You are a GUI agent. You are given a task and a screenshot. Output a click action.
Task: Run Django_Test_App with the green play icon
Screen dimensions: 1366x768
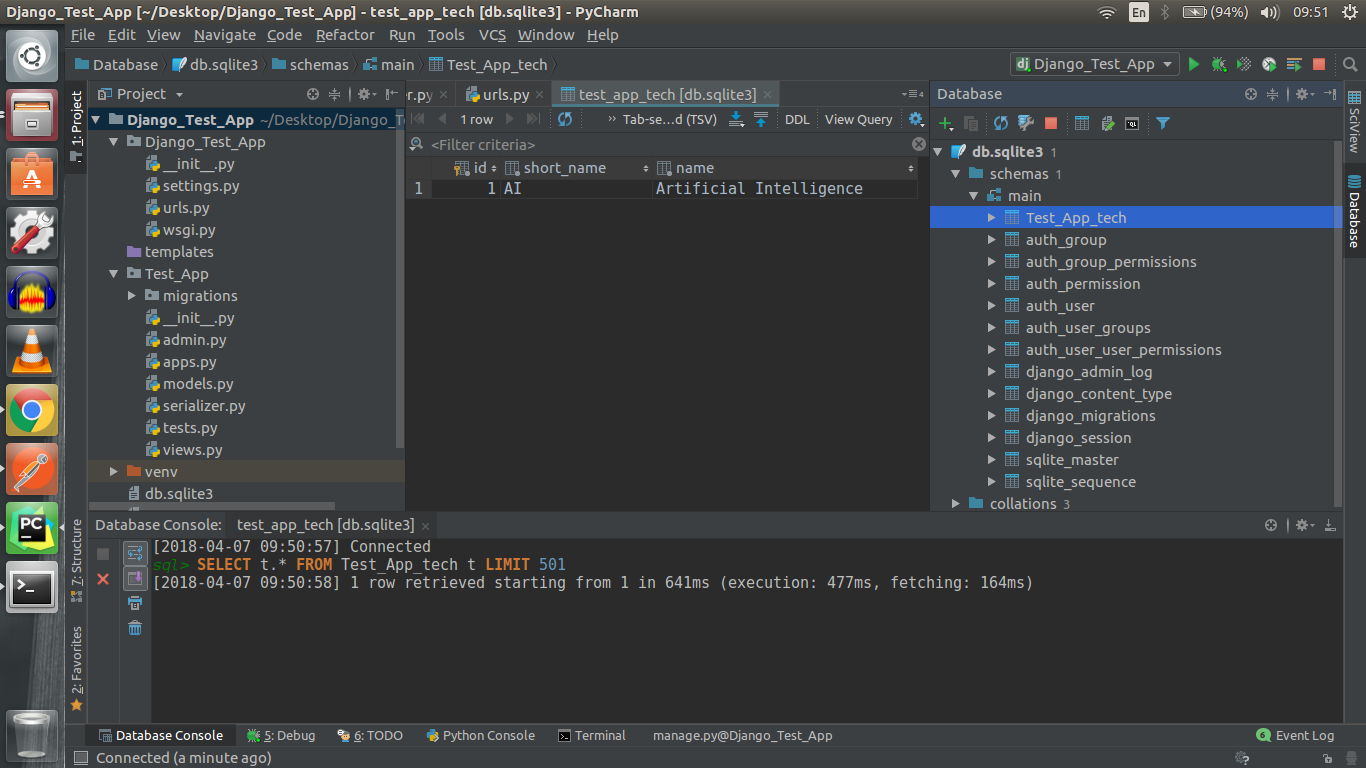pos(1193,64)
